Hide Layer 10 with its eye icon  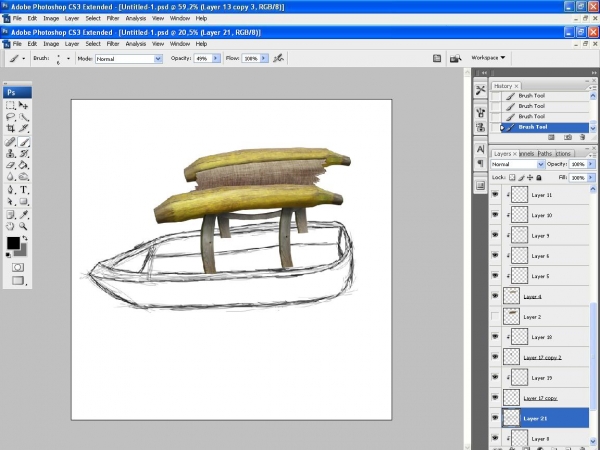[x=495, y=215]
